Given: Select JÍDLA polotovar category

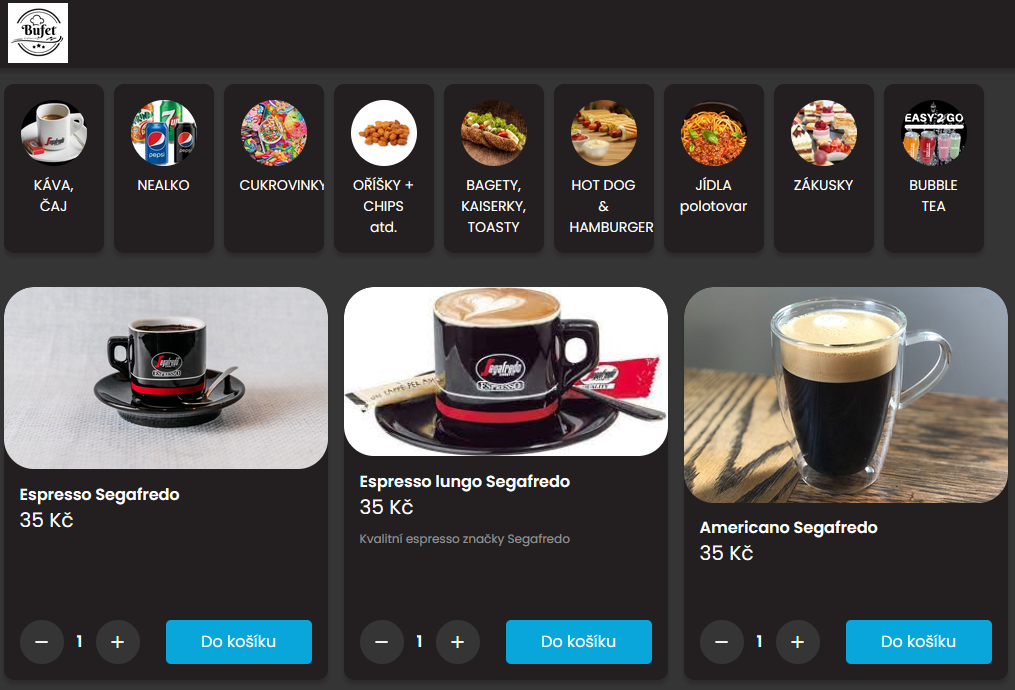Looking at the screenshot, I should click(714, 168).
